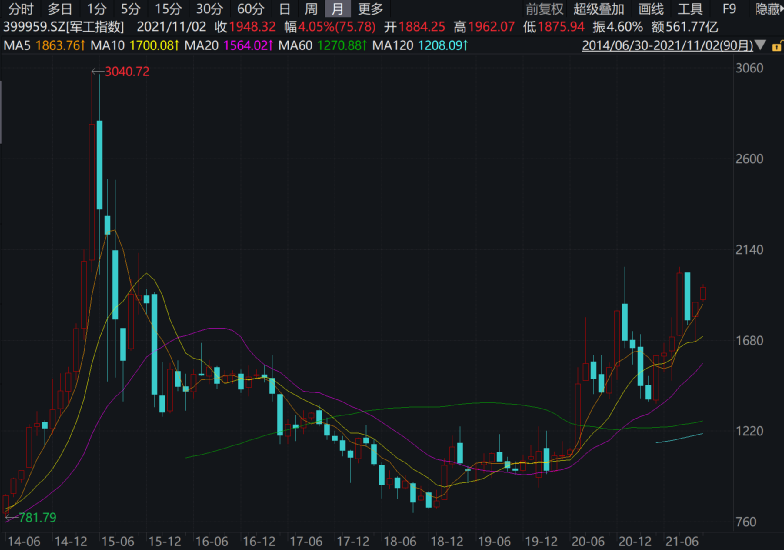The image size is (784, 550).
Task: Select the 多日 multi-day tab
Action: point(60,9)
